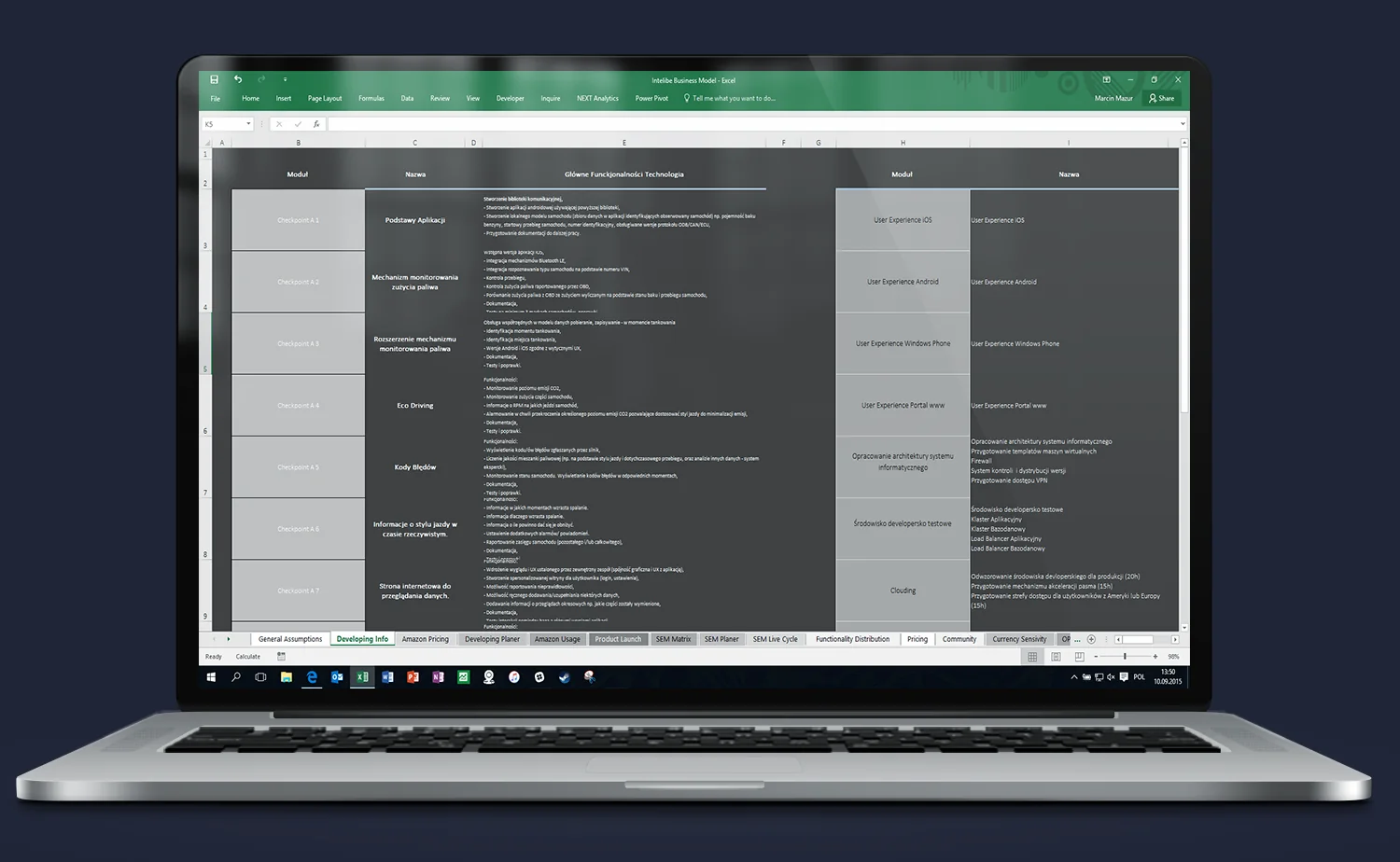Open the NEXT Analytics ribbon tab
Viewport: 1400px width, 862px height.
pos(597,98)
